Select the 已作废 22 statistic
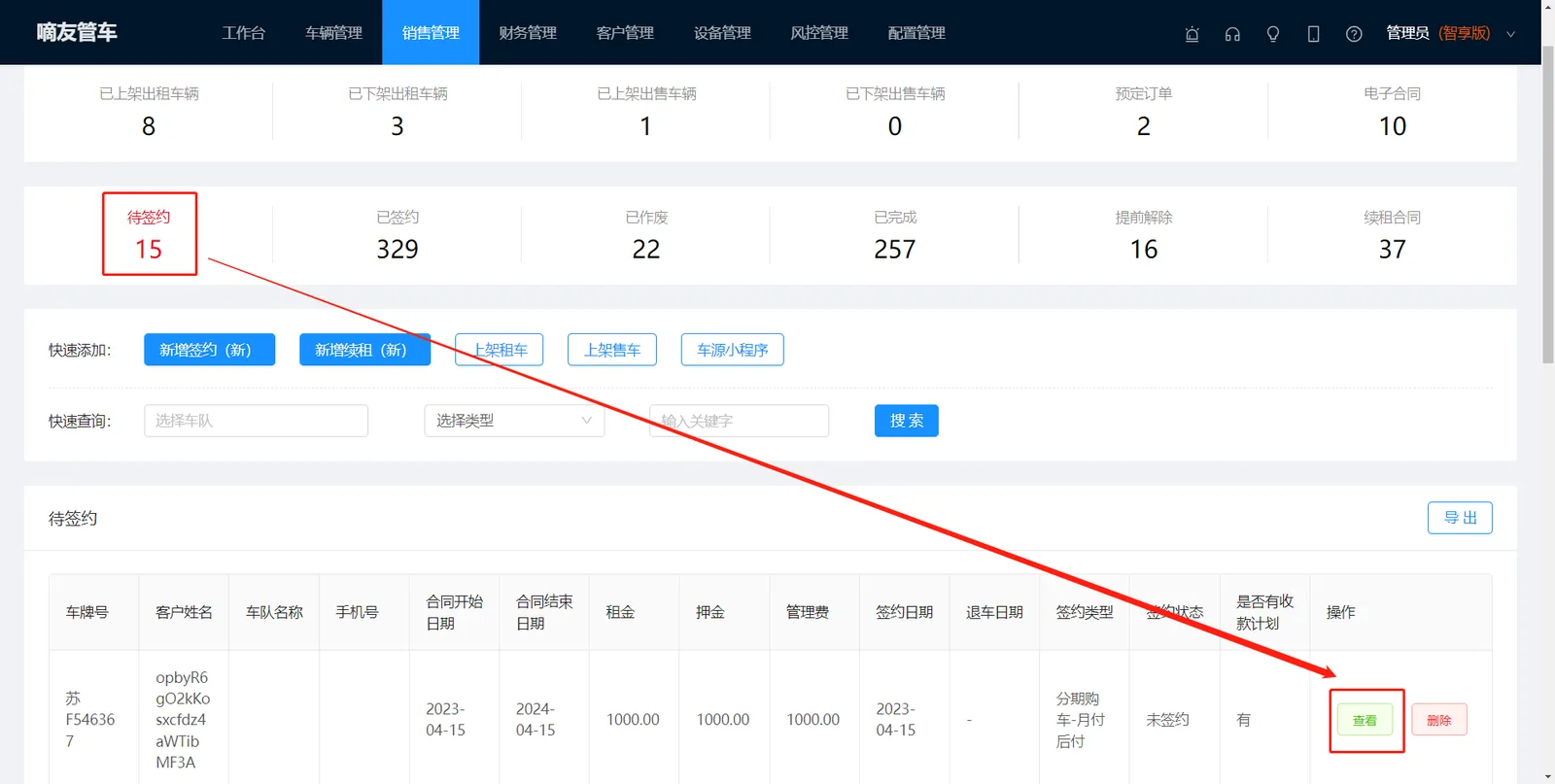This screenshot has width=1555, height=784. click(x=646, y=234)
